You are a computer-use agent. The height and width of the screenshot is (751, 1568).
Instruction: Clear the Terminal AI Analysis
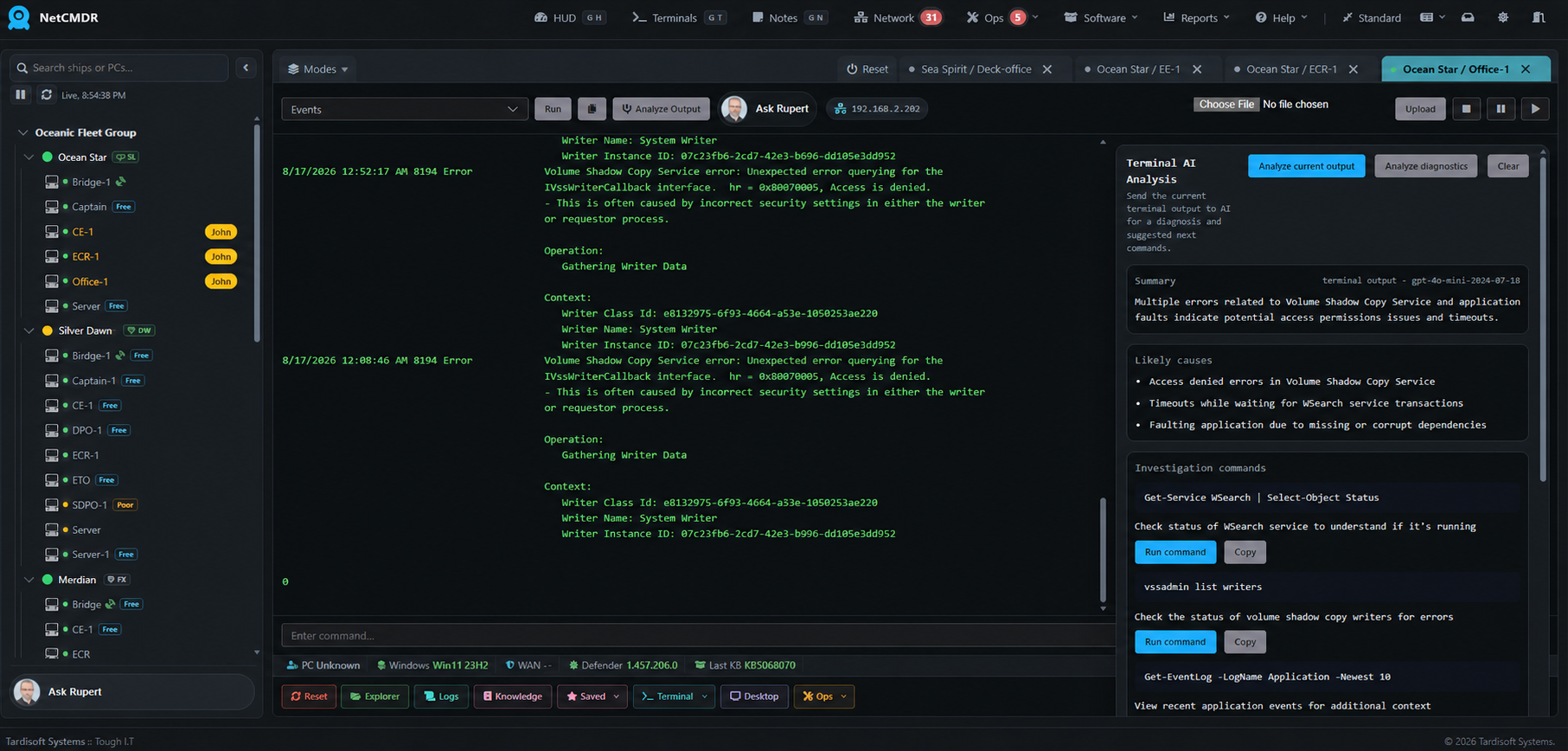1507,166
